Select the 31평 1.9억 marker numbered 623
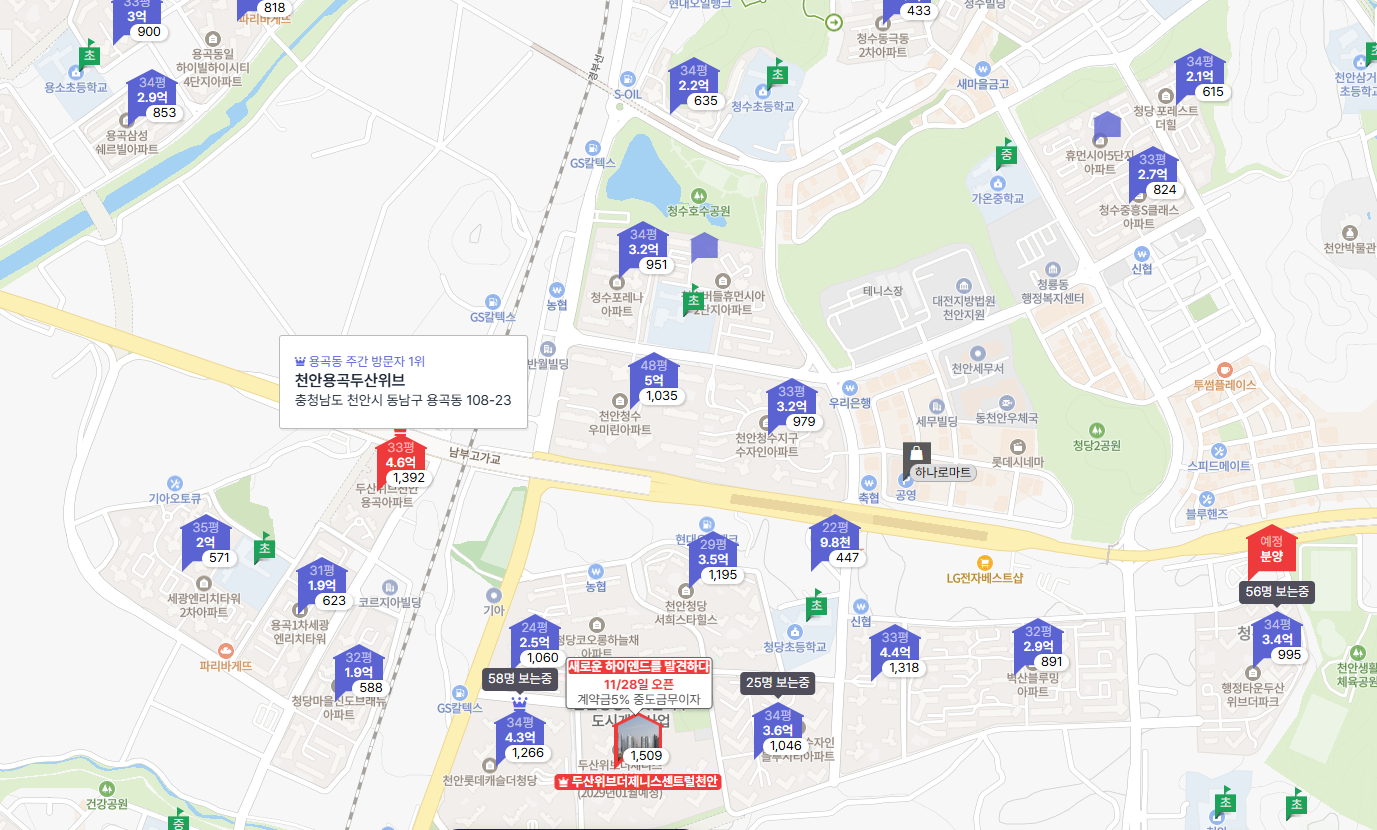Image resolution: width=1377 pixels, height=830 pixels. click(x=322, y=586)
